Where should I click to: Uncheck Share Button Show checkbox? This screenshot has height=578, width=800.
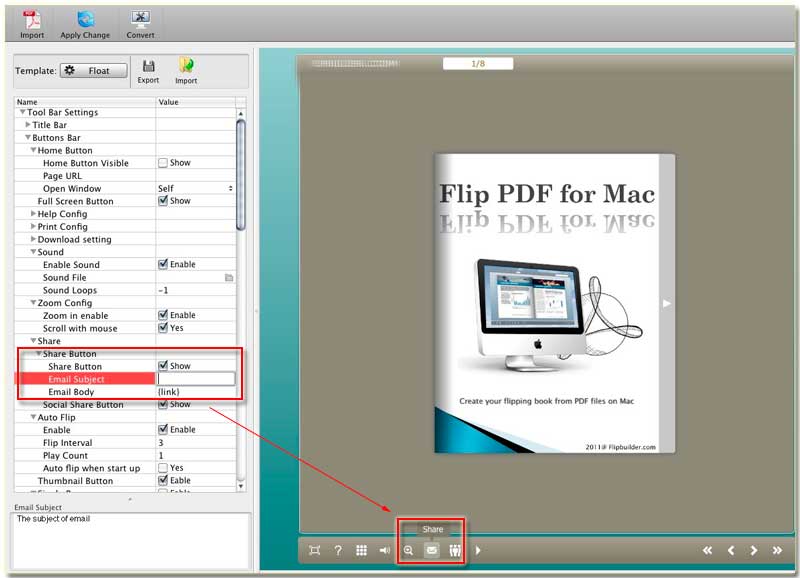[163, 365]
